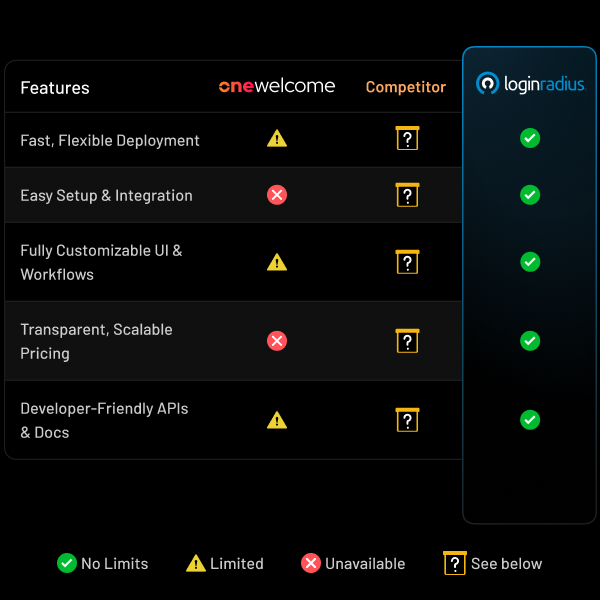Click question mark icon for Easy Setup row
Image resolution: width=600 pixels, height=600 pixels.
click(x=407, y=195)
